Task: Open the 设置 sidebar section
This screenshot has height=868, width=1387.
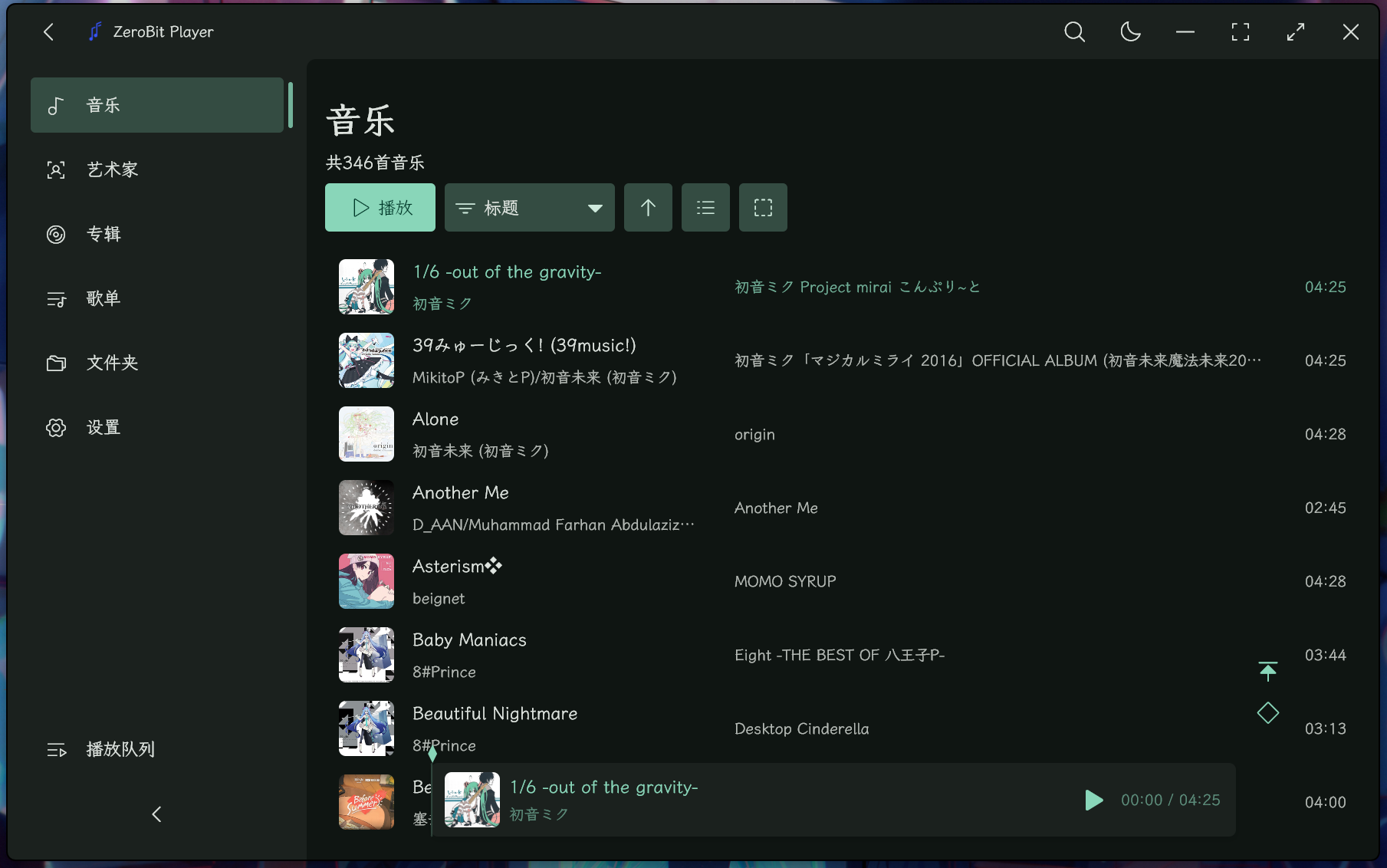Action: 157,427
